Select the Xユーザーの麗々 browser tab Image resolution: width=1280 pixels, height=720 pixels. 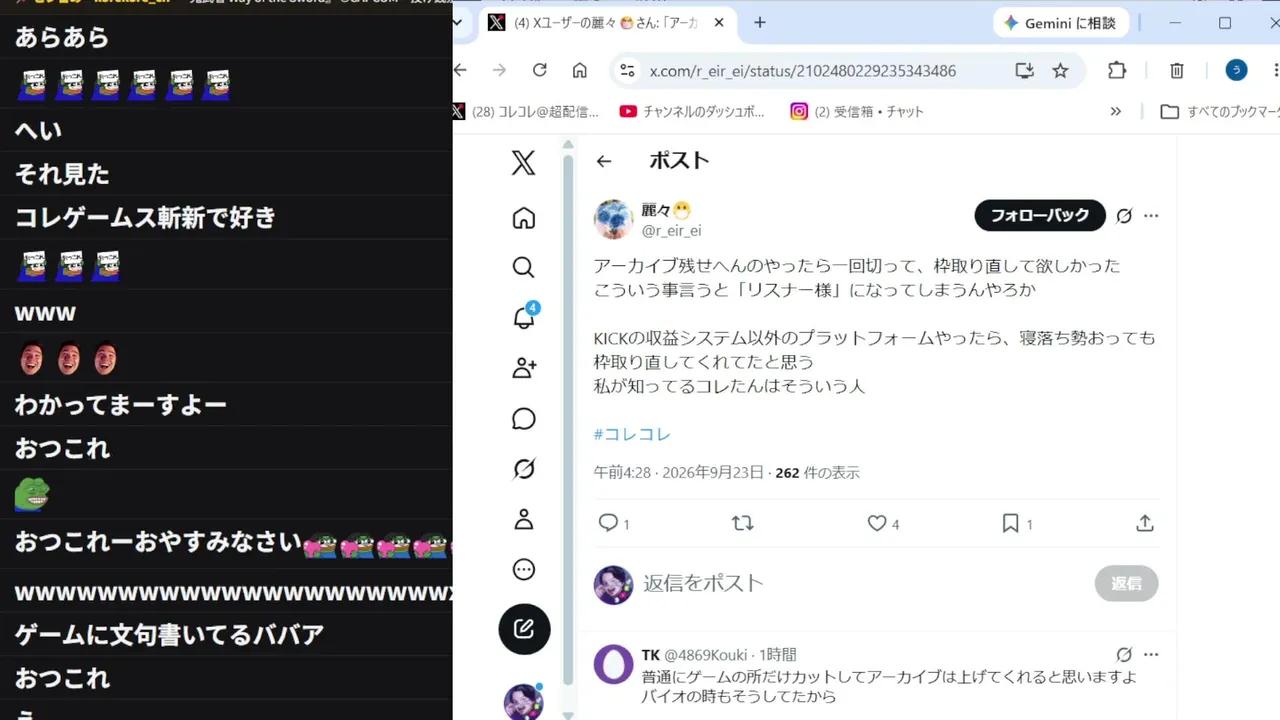point(607,23)
